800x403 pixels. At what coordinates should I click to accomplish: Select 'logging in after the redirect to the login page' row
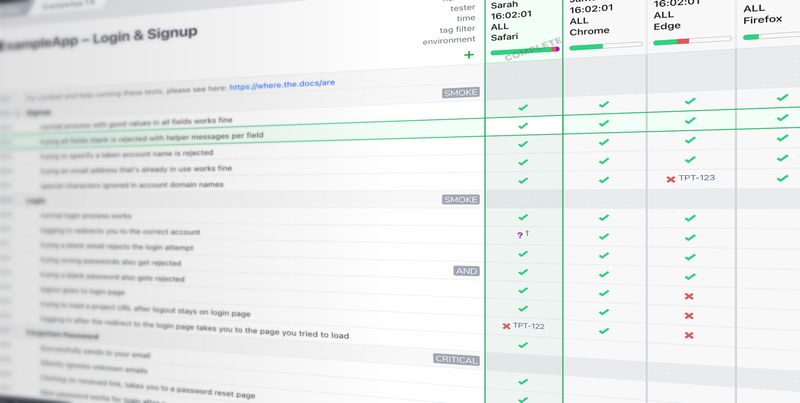194,326
